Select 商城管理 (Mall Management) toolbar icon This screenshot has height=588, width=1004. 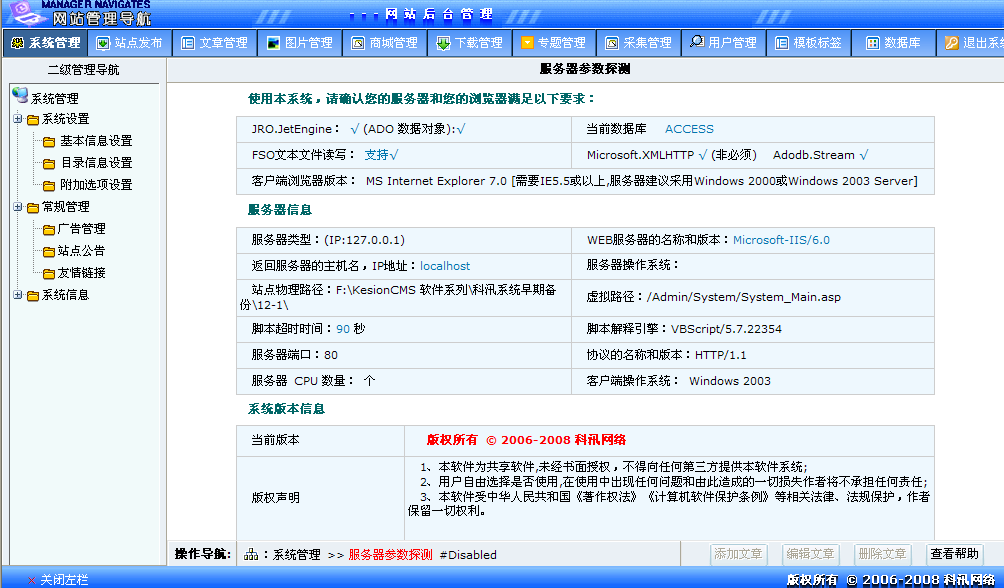coord(384,43)
